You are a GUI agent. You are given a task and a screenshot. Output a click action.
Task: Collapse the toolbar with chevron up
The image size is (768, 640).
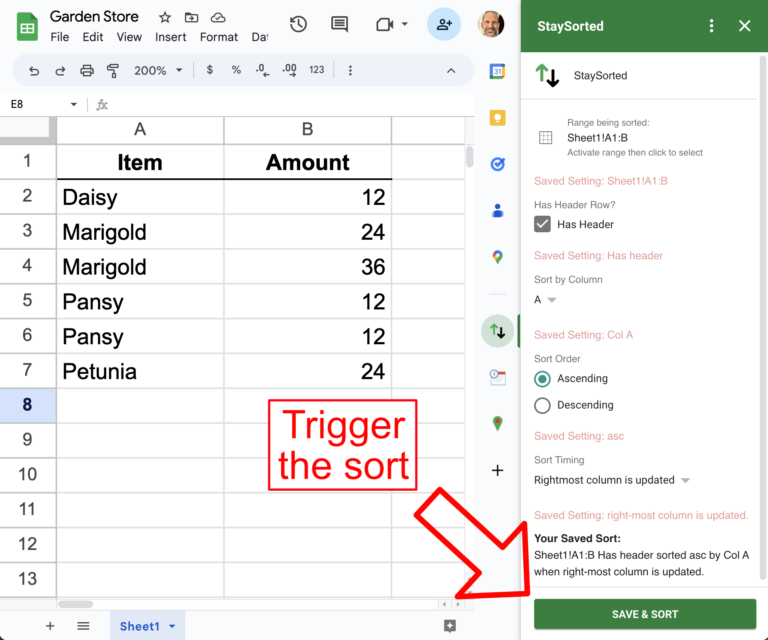451,71
